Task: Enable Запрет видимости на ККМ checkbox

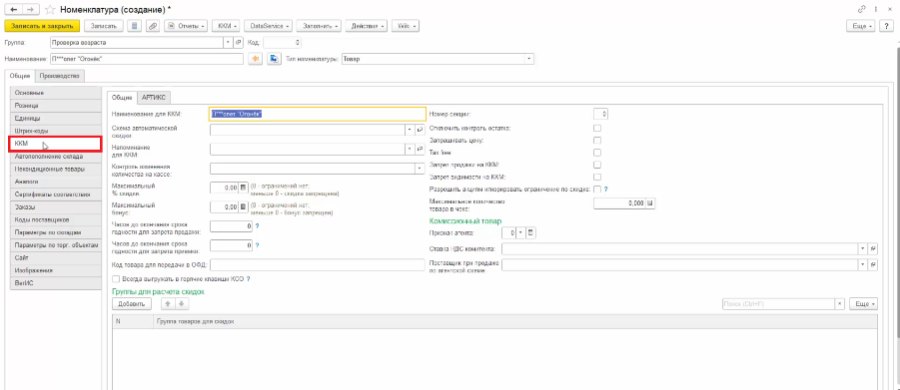Action: click(x=598, y=177)
